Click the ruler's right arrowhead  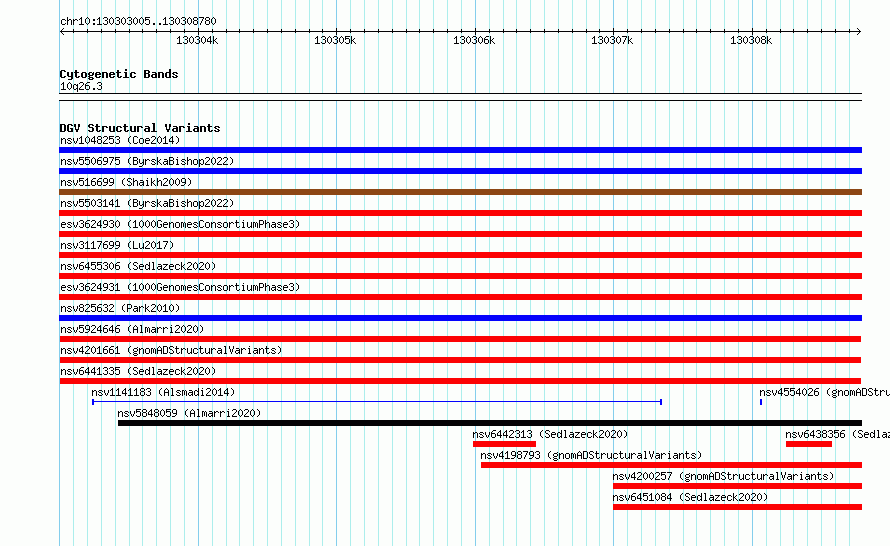coord(858,31)
